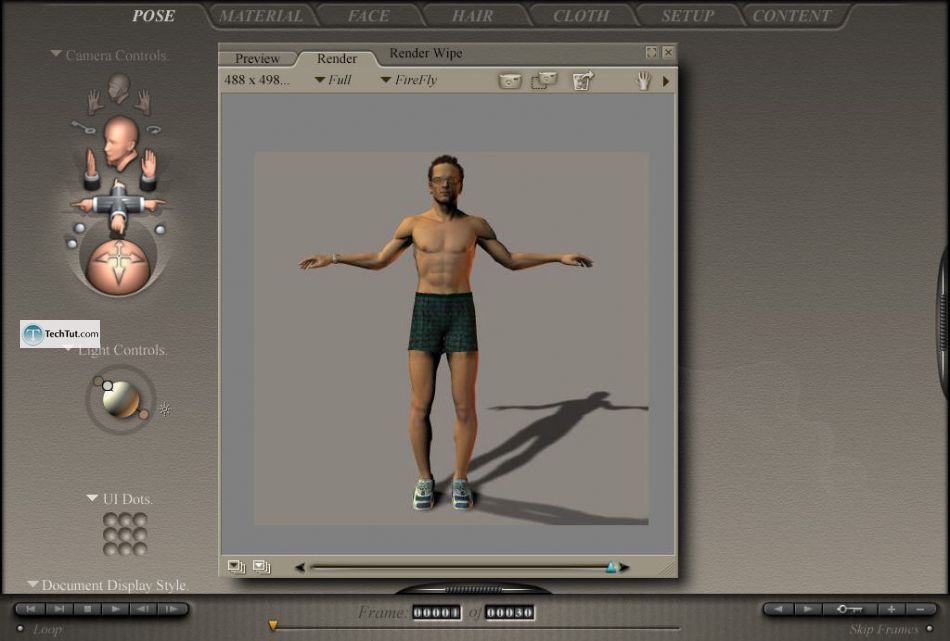Open the Full render size dropdown
Viewport: 950px width, 641px height.
333,80
